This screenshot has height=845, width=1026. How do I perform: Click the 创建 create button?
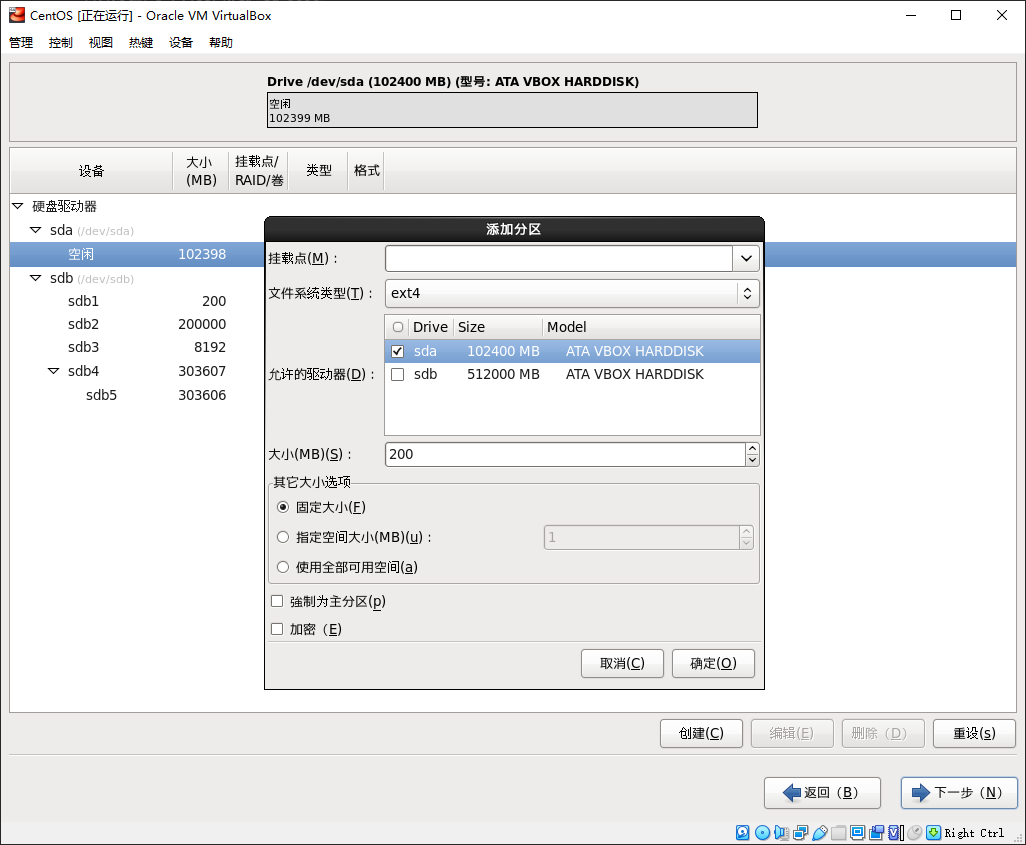point(701,734)
